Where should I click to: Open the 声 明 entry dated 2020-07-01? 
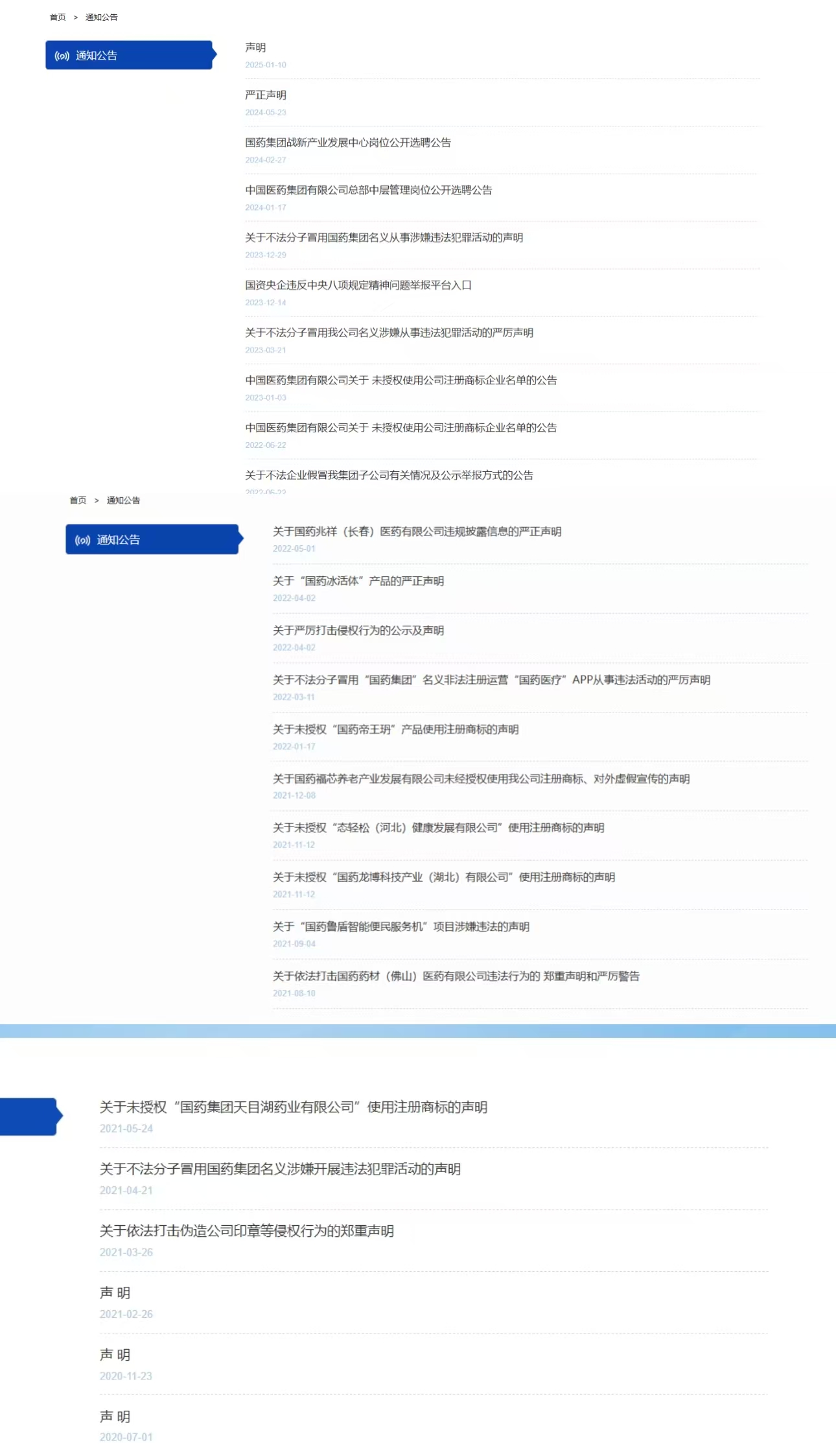(x=115, y=1416)
